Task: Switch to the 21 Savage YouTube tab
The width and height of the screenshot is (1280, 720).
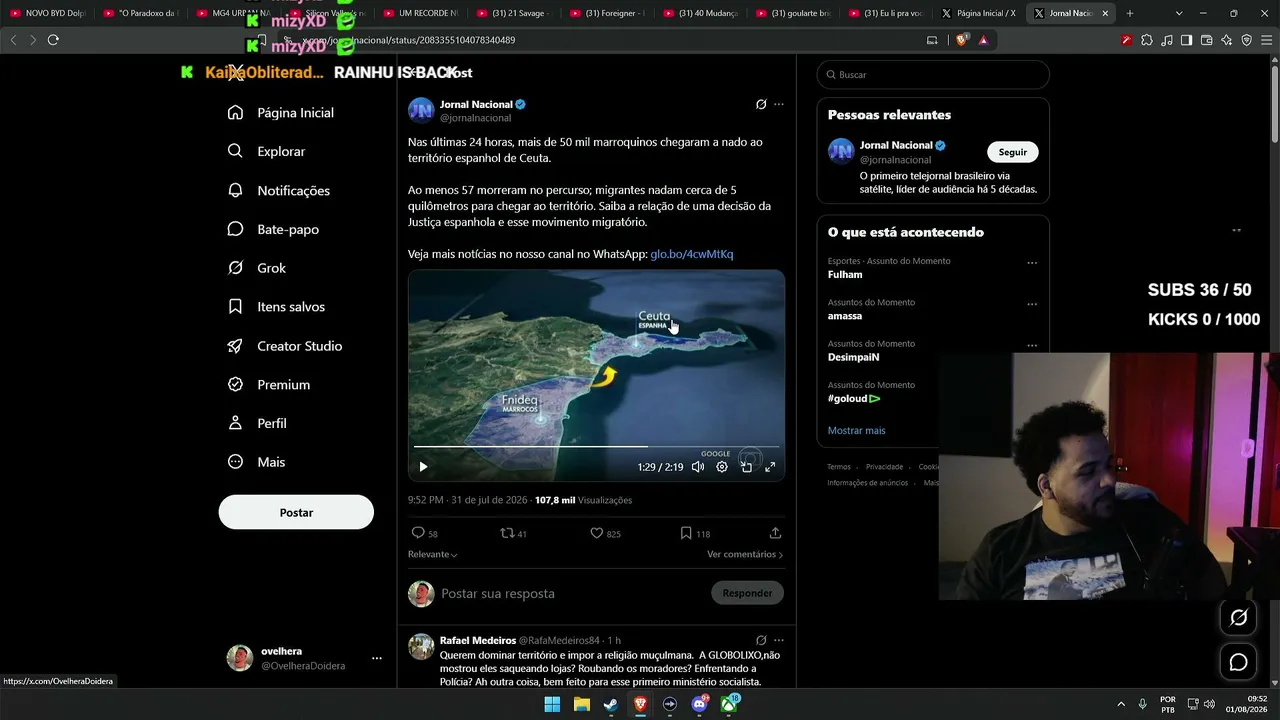Action: click(516, 13)
